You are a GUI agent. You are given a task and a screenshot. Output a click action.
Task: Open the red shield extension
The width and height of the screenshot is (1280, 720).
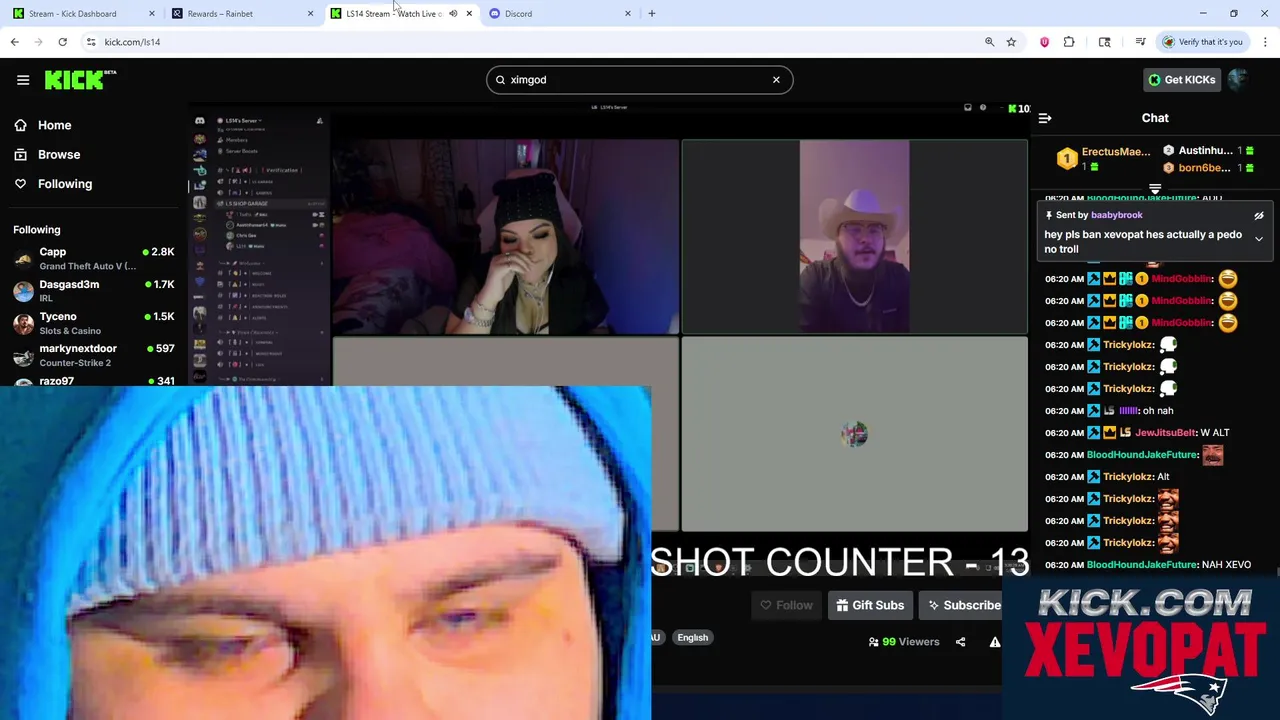(x=1044, y=42)
